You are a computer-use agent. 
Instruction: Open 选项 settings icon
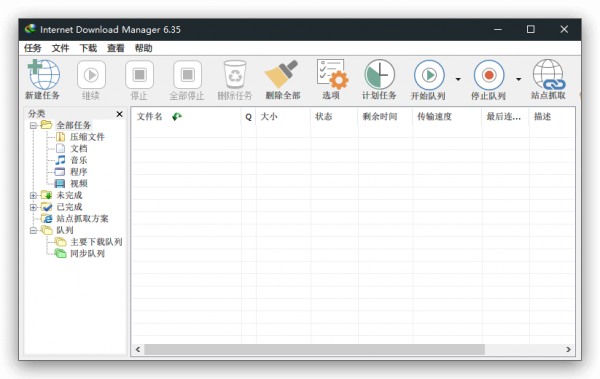[x=332, y=74]
